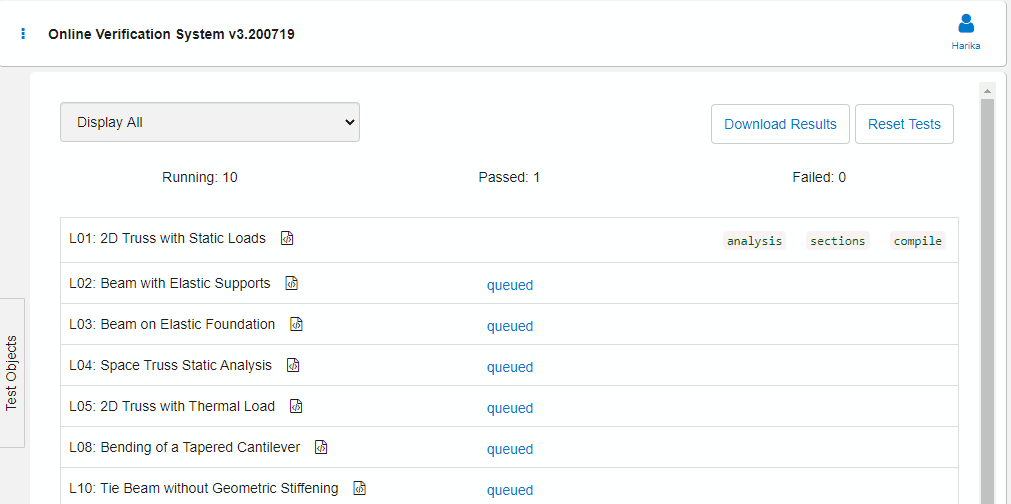The image size is (1011, 504).
Task: Open code file icon for L05 Thermal Load
Action: pos(296,407)
